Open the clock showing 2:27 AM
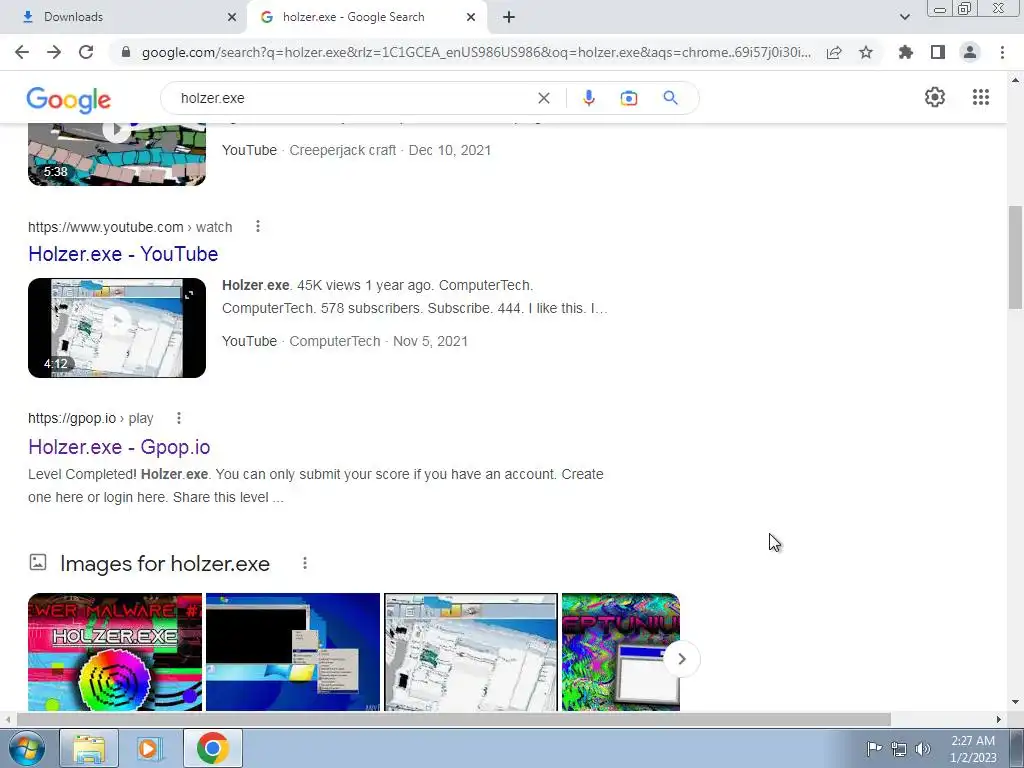 (x=973, y=749)
